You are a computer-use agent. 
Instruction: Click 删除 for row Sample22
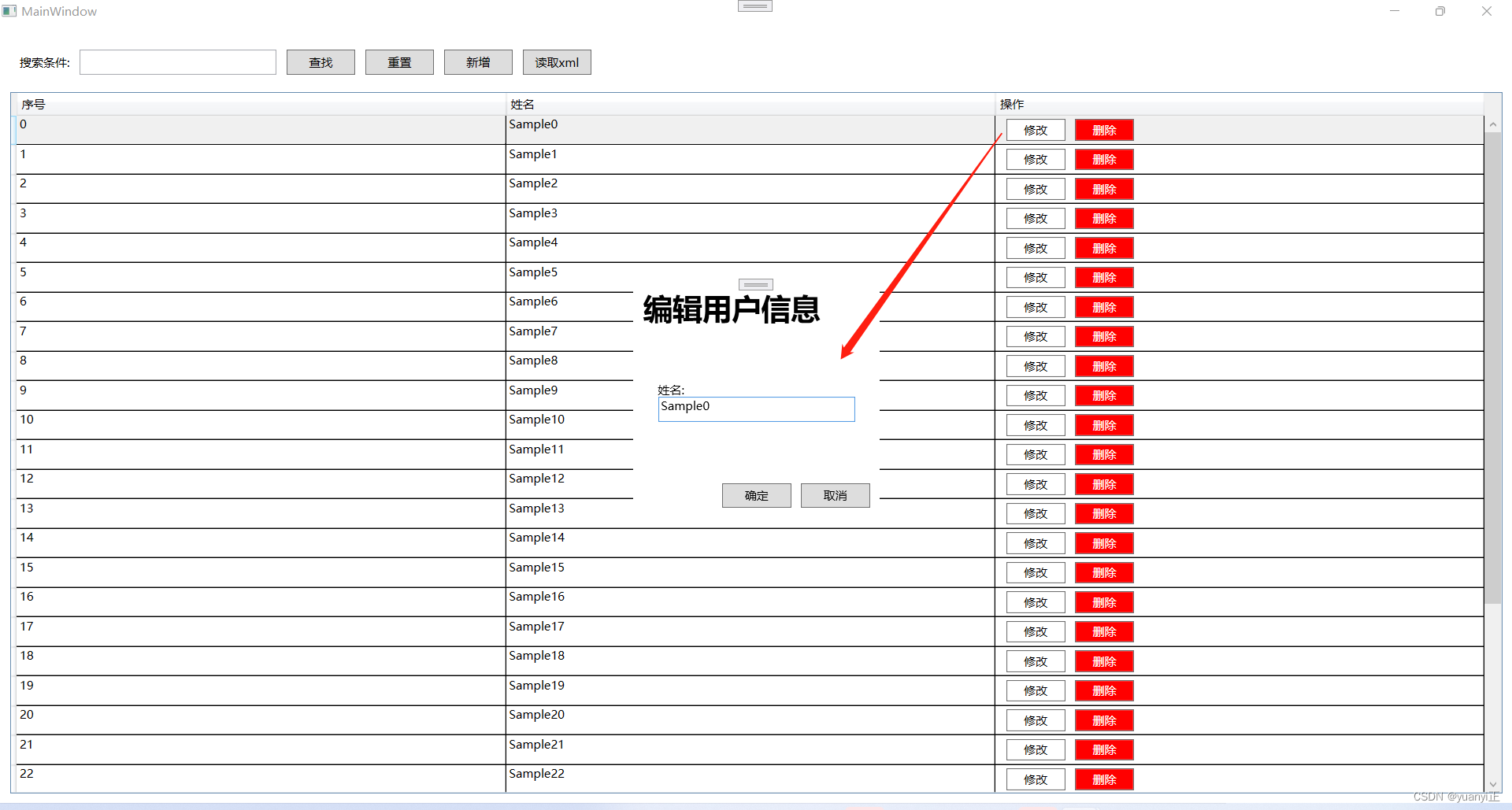[x=1104, y=779]
